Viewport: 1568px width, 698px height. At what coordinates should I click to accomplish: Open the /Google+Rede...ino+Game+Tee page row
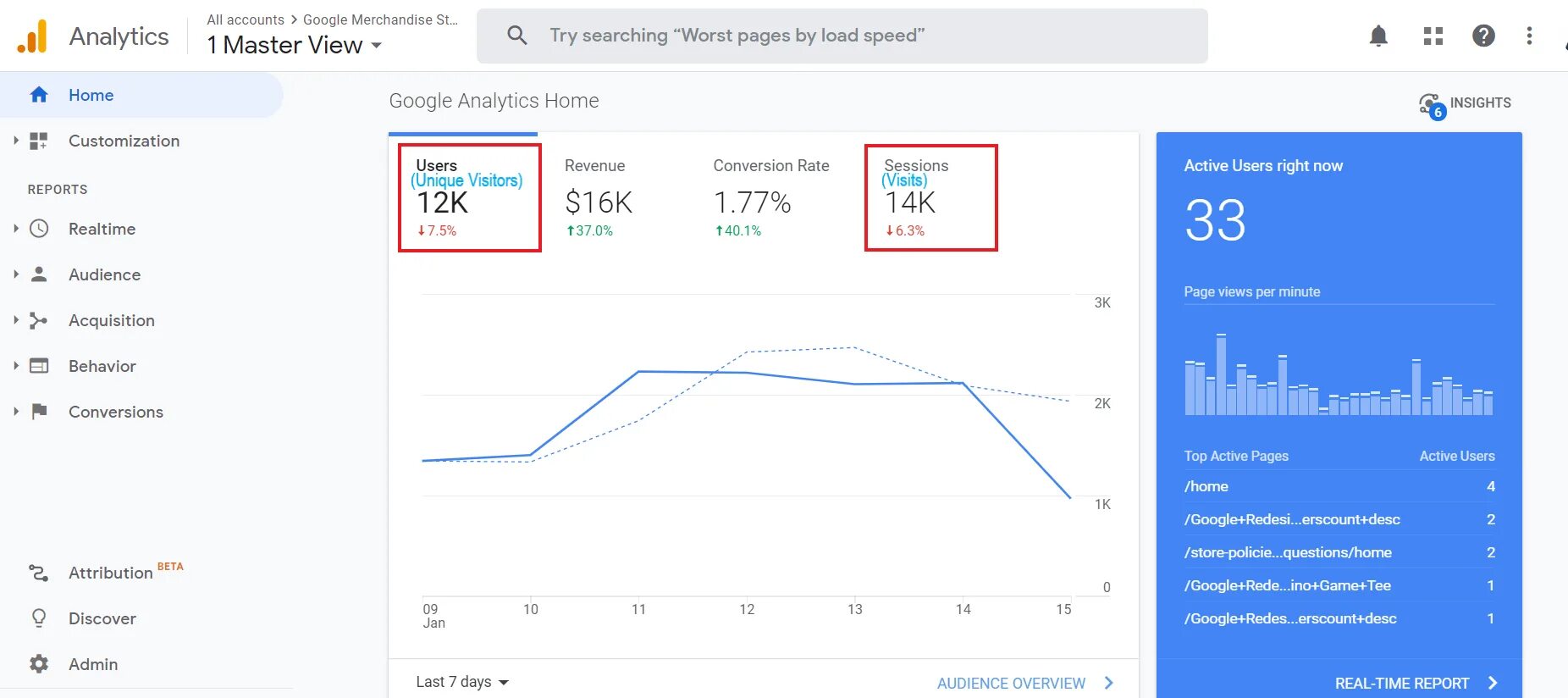[x=1339, y=585]
